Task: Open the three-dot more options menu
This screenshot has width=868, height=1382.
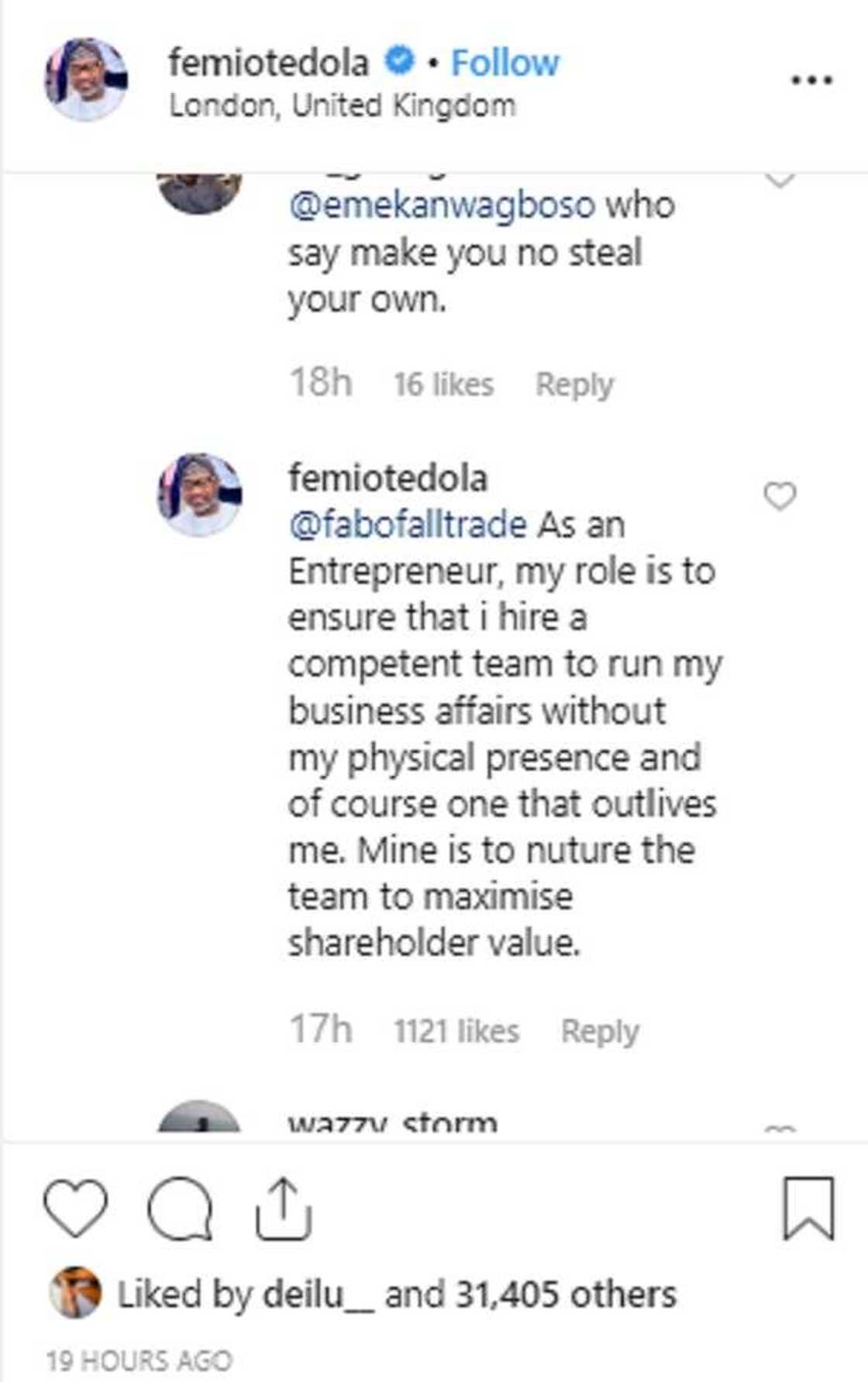Action: coord(811,80)
